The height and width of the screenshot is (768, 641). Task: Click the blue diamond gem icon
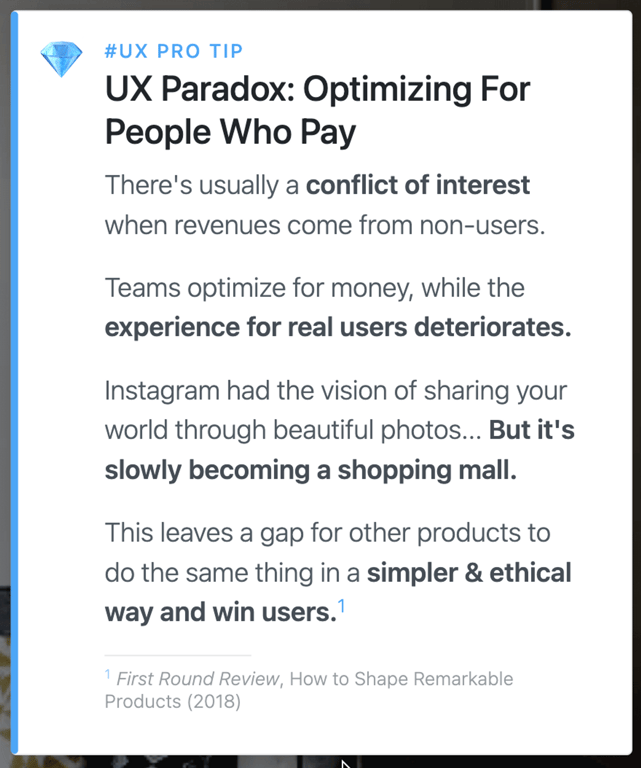point(61,60)
